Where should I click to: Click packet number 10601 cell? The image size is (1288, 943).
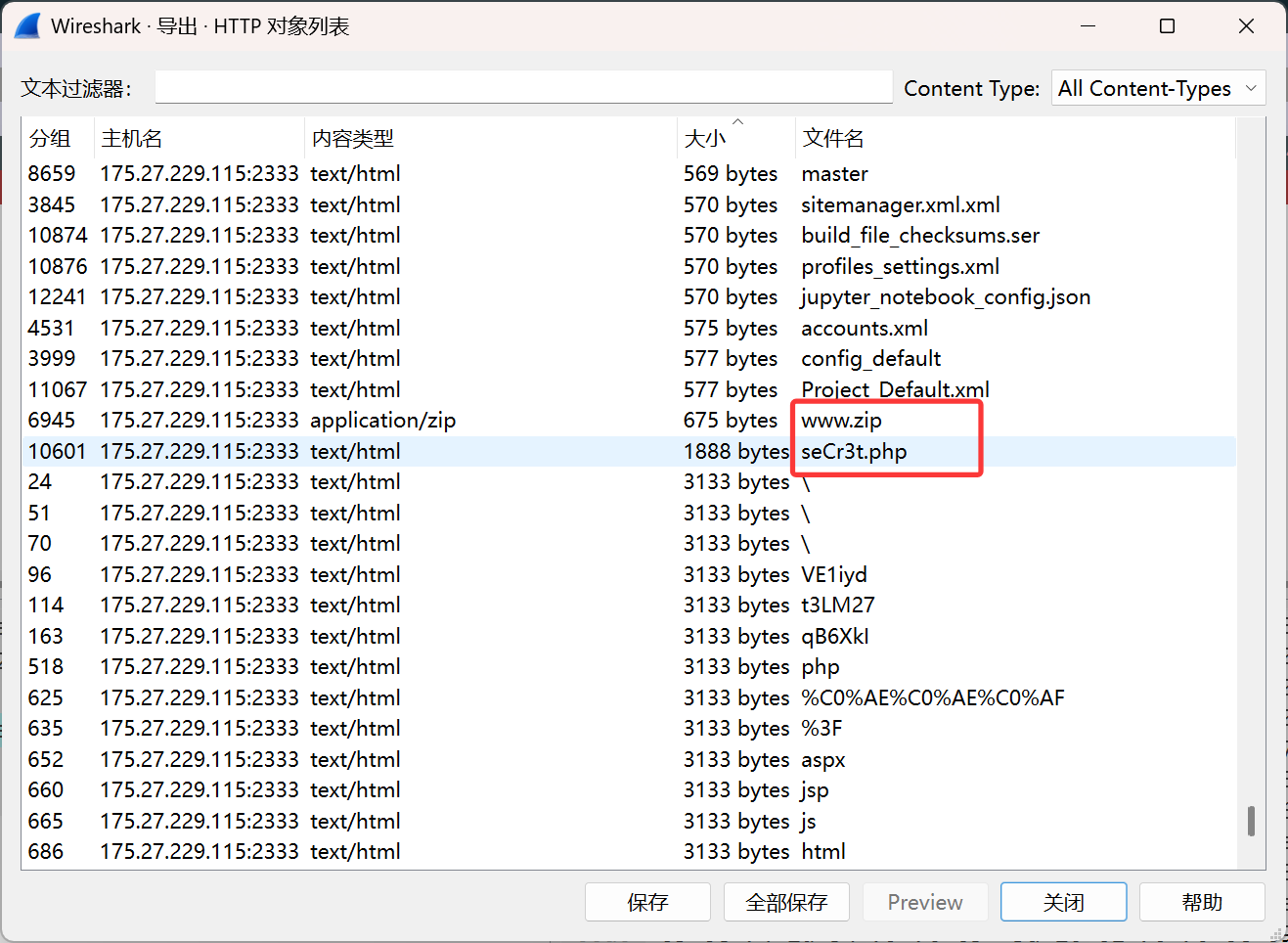click(58, 451)
